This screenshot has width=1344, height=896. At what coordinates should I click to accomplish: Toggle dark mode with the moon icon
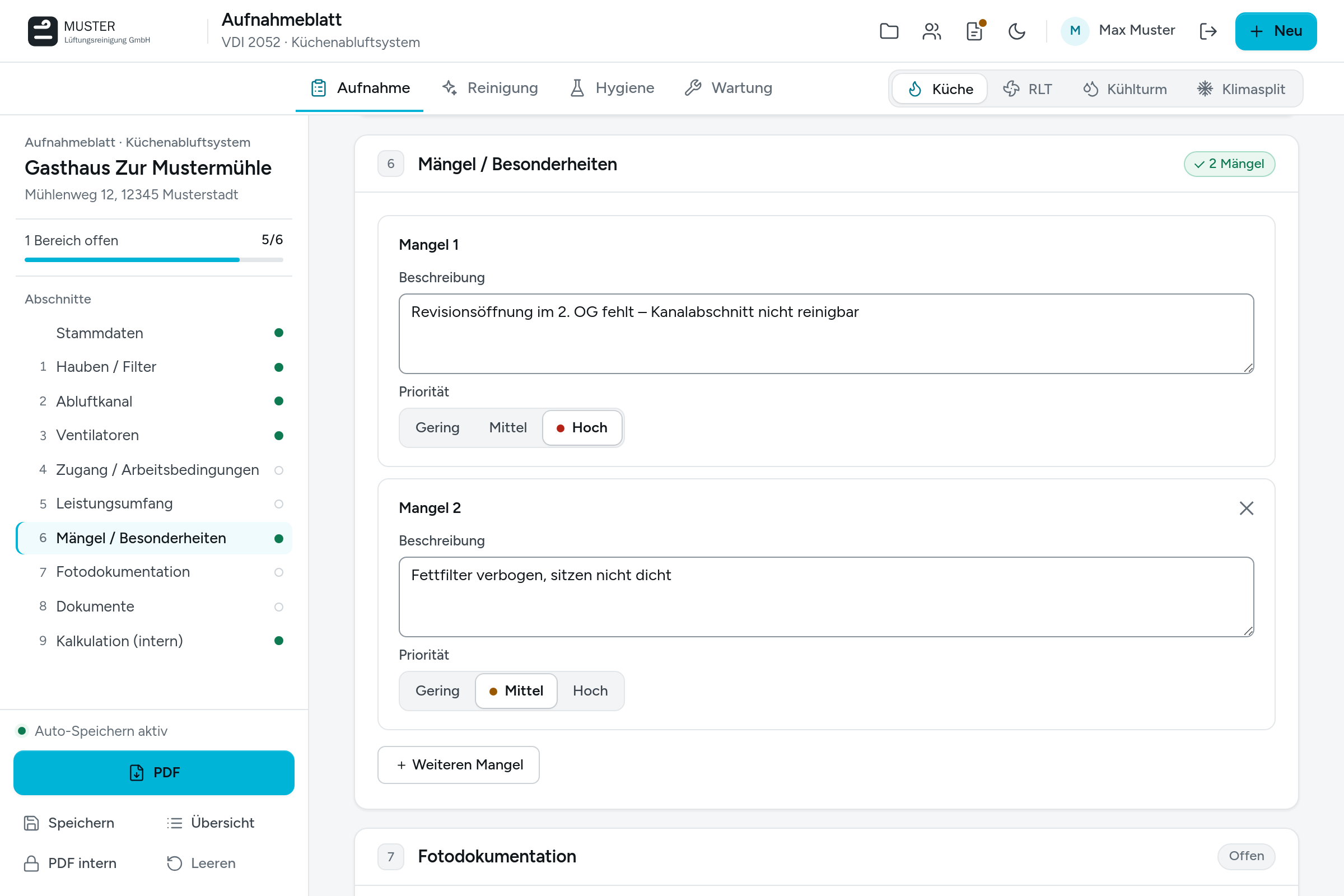pyautogui.click(x=1017, y=31)
